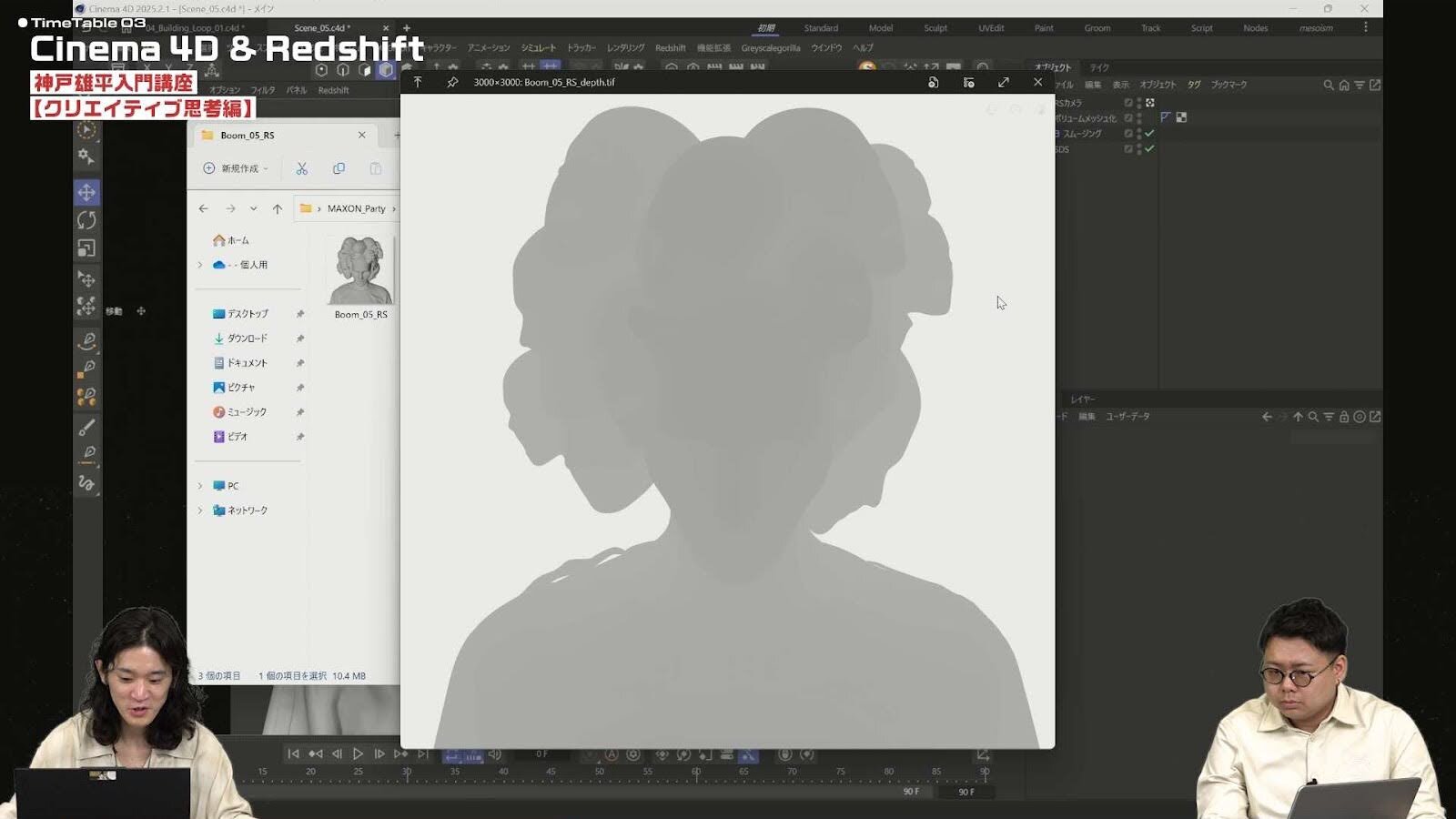Click the Cut scissors icon in Explorer
Viewport: 1456px width, 819px height.
(x=302, y=168)
